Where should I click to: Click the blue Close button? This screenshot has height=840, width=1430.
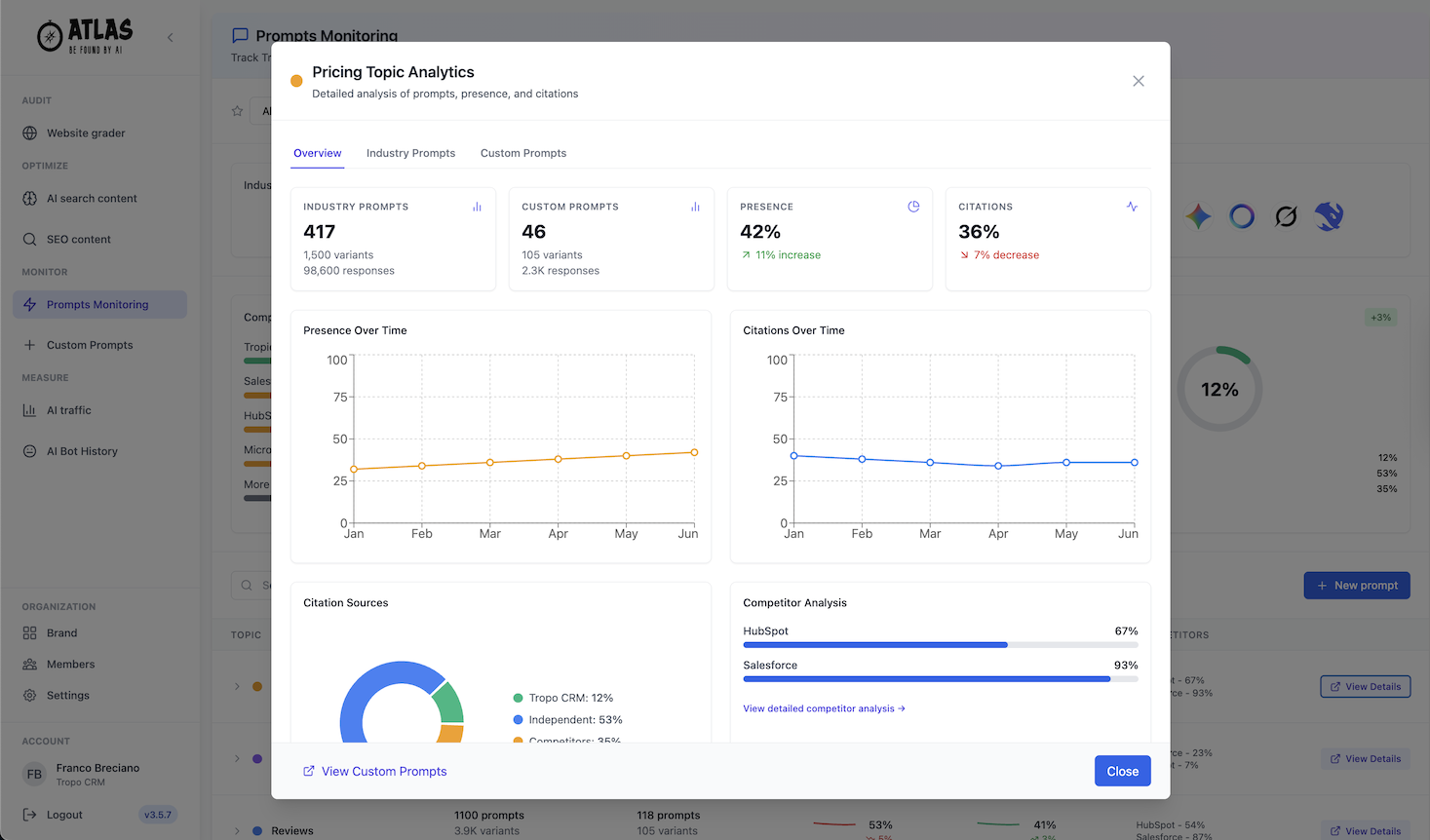coord(1123,771)
